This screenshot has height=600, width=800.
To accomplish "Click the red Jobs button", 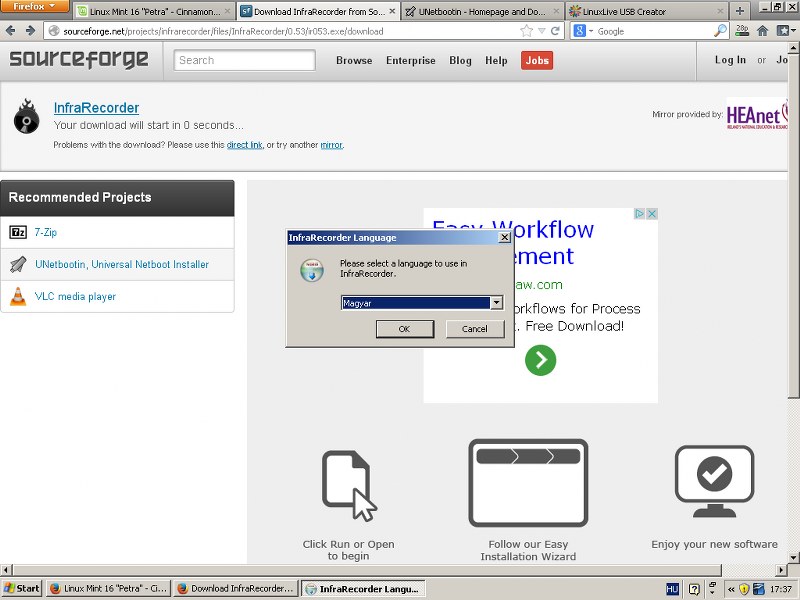I will coord(537,60).
